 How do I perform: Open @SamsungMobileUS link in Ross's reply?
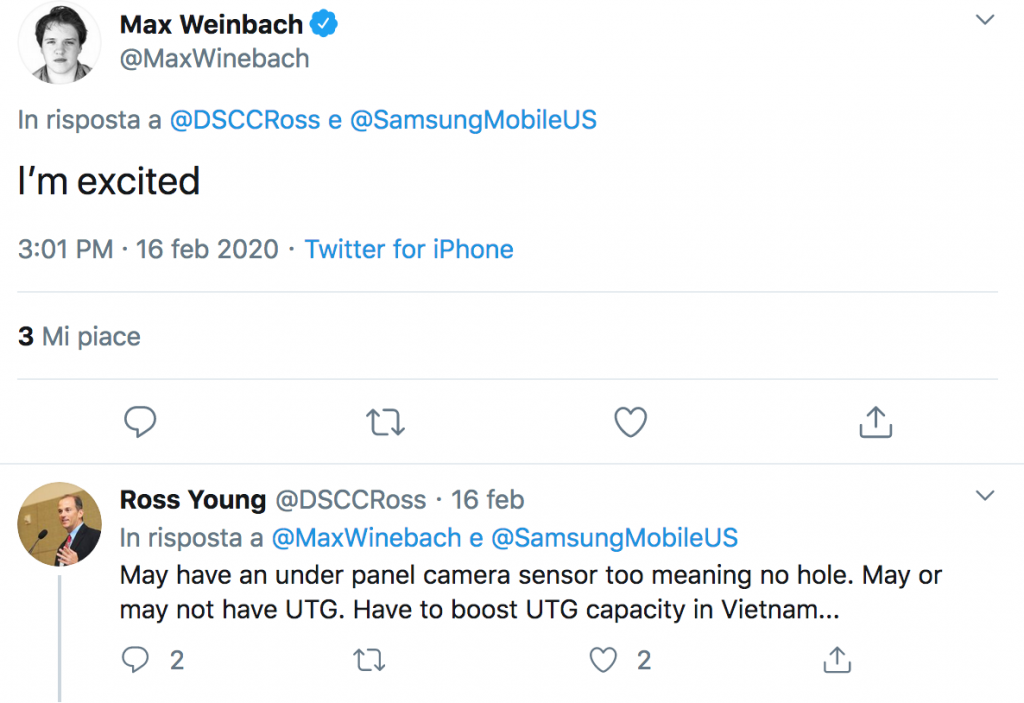click(x=615, y=537)
